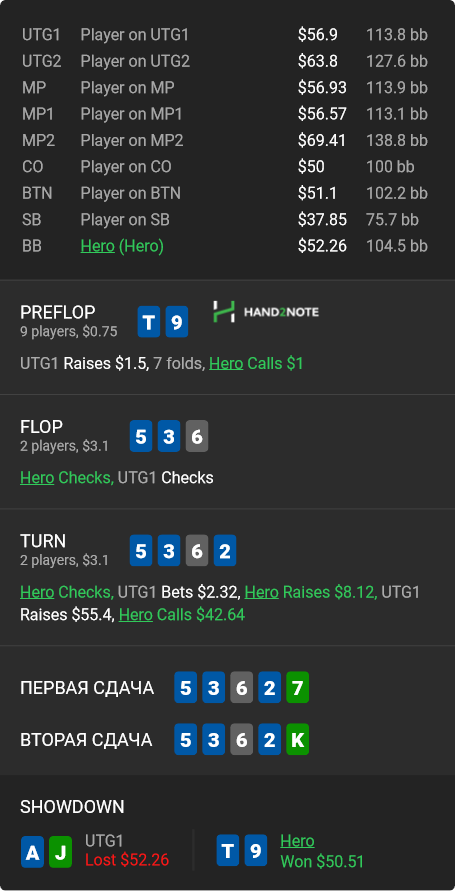Click the green 7 card in first runout
Image resolution: width=455 pixels, height=891 pixels.
pyautogui.click(x=297, y=688)
